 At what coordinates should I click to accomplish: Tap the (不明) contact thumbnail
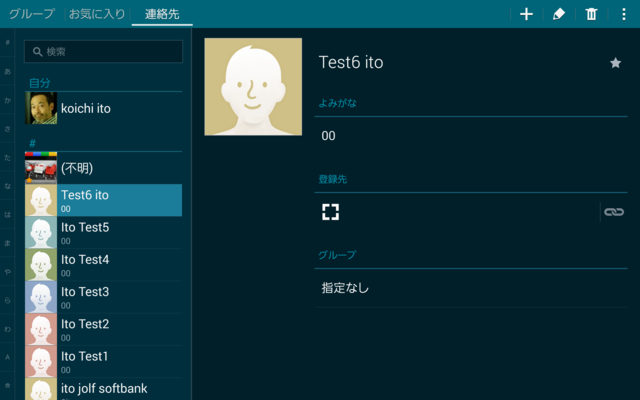(41, 168)
